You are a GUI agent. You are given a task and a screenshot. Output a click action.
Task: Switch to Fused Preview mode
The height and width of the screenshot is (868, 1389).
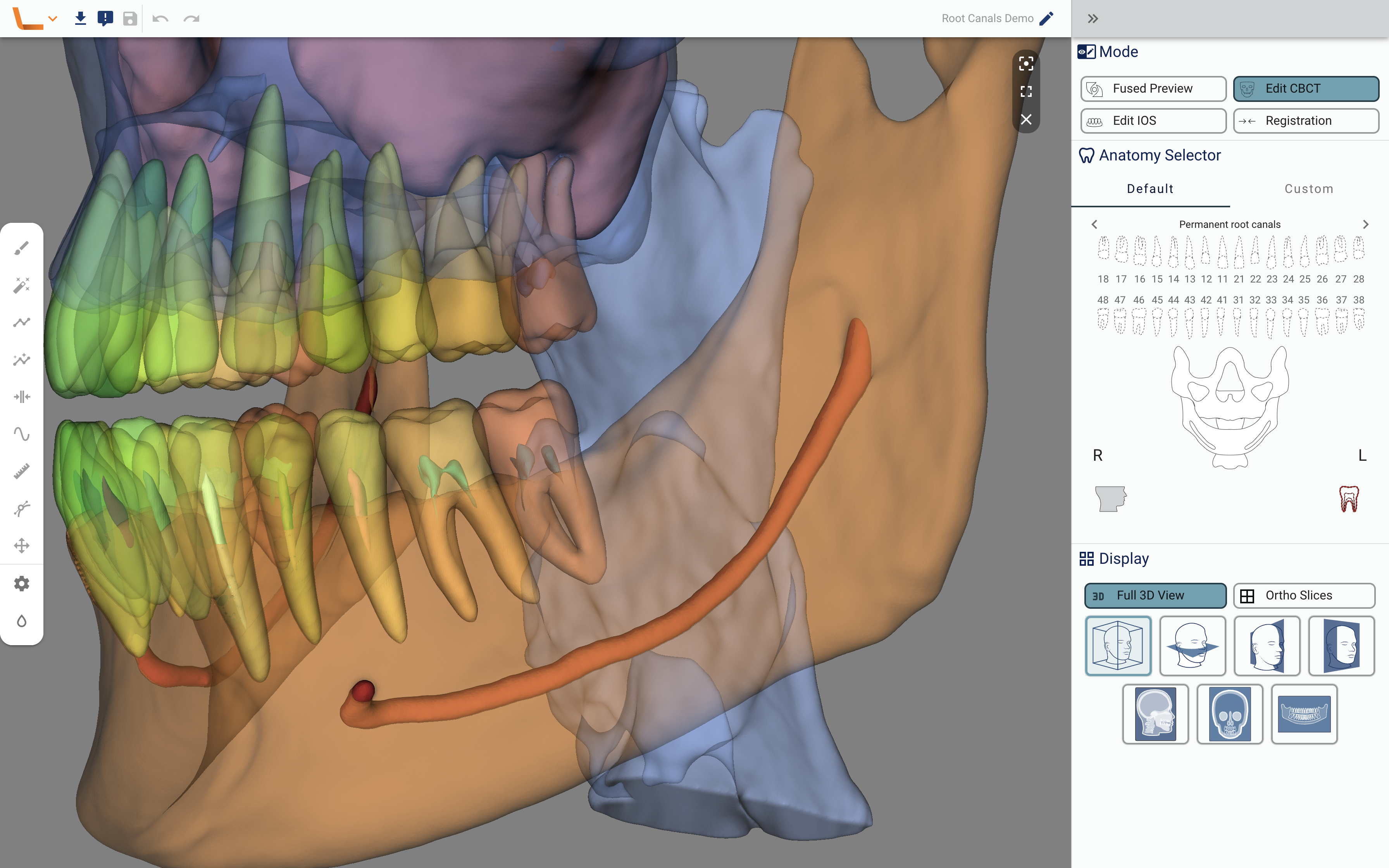click(1153, 88)
